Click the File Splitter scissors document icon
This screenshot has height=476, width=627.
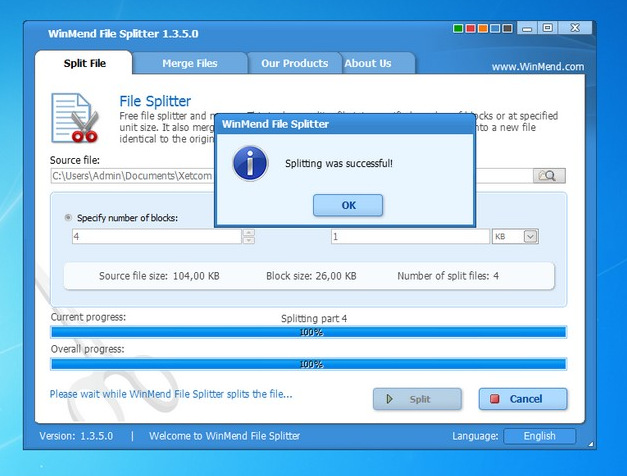tap(75, 118)
